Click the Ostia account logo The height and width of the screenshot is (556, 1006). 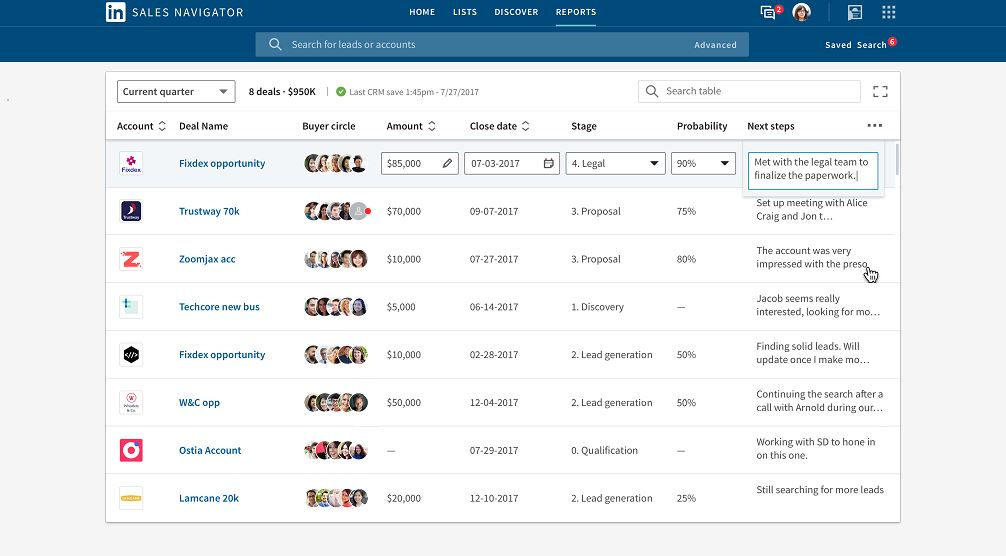(x=131, y=450)
